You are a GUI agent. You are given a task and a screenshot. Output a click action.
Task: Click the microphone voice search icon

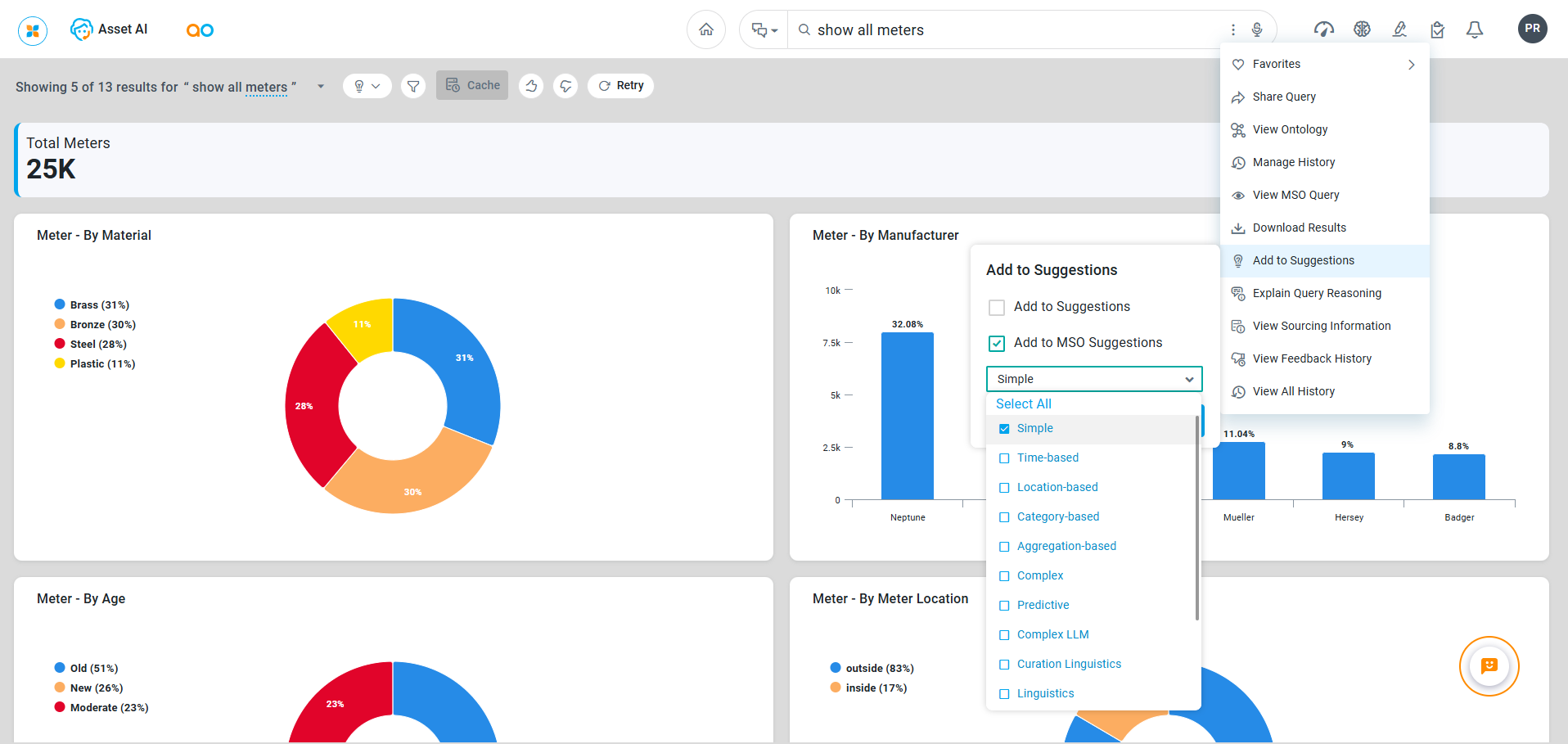point(1257,29)
